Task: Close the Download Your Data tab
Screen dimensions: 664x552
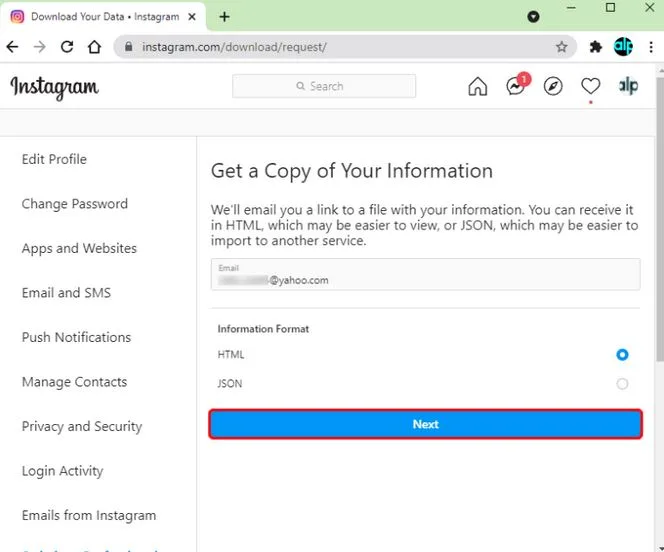Action: click(x=192, y=17)
